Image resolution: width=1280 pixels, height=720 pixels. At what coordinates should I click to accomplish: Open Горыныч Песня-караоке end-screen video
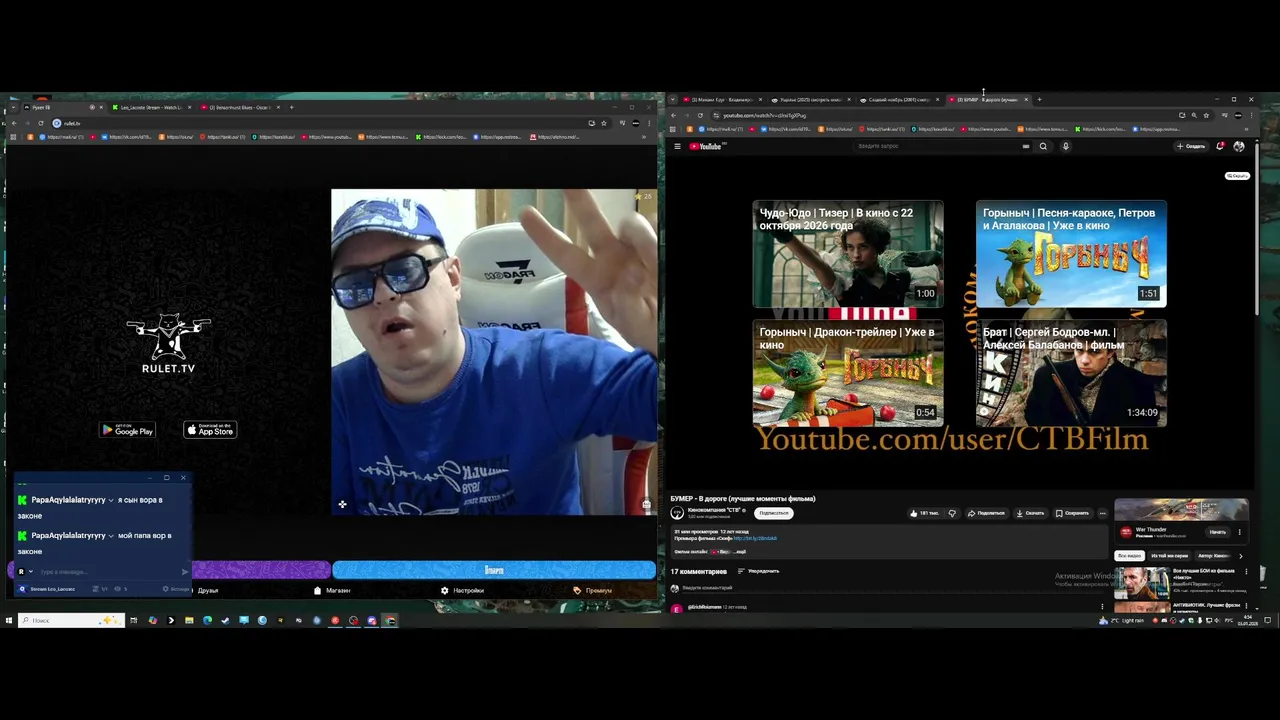[x=1071, y=254]
